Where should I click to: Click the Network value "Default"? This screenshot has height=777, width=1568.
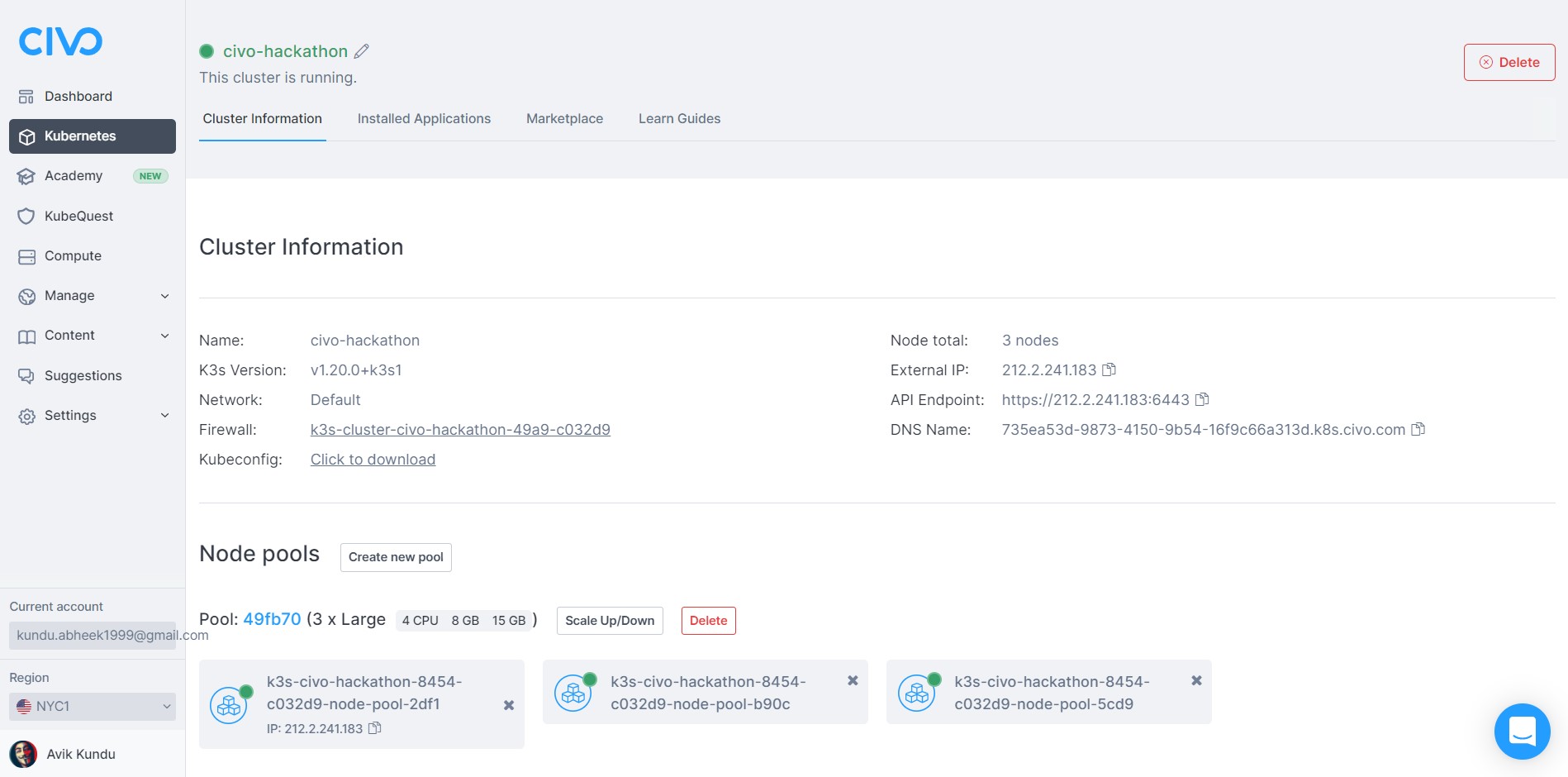335,400
